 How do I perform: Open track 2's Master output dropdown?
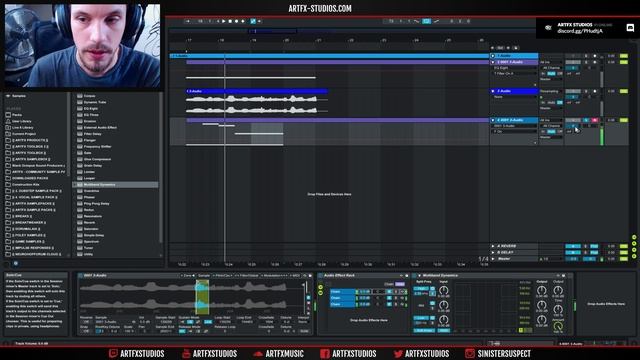(x=551, y=79)
